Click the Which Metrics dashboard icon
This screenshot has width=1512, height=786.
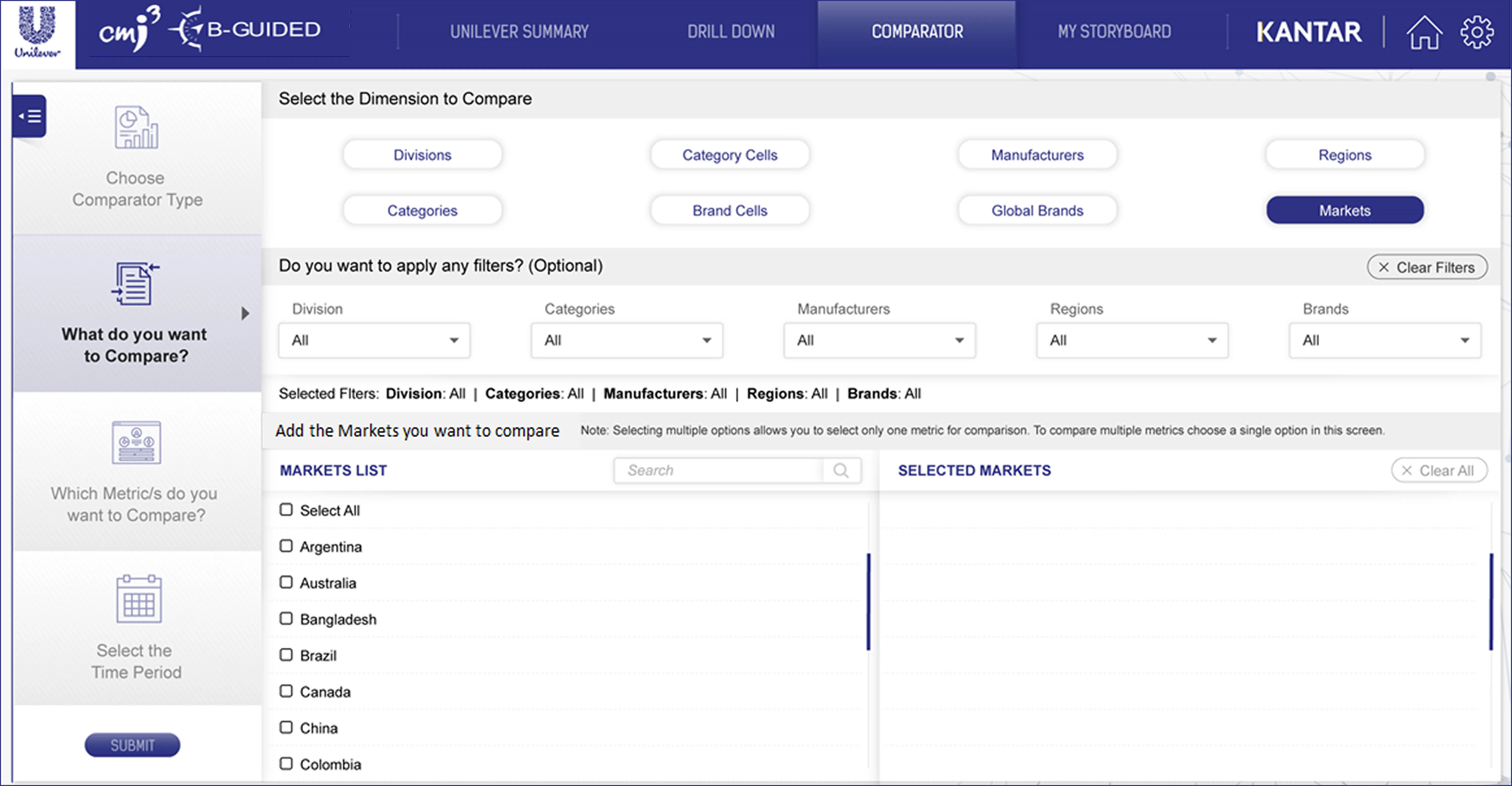tap(136, 443)
